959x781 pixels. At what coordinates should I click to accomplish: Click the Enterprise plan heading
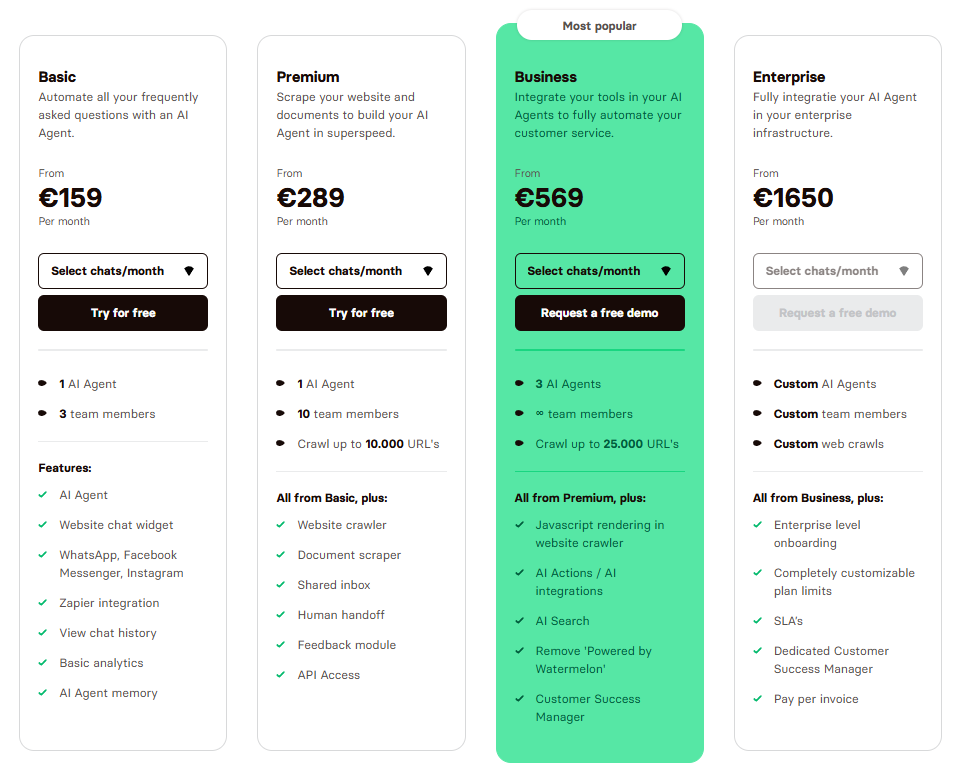click(x=789, y=77)
